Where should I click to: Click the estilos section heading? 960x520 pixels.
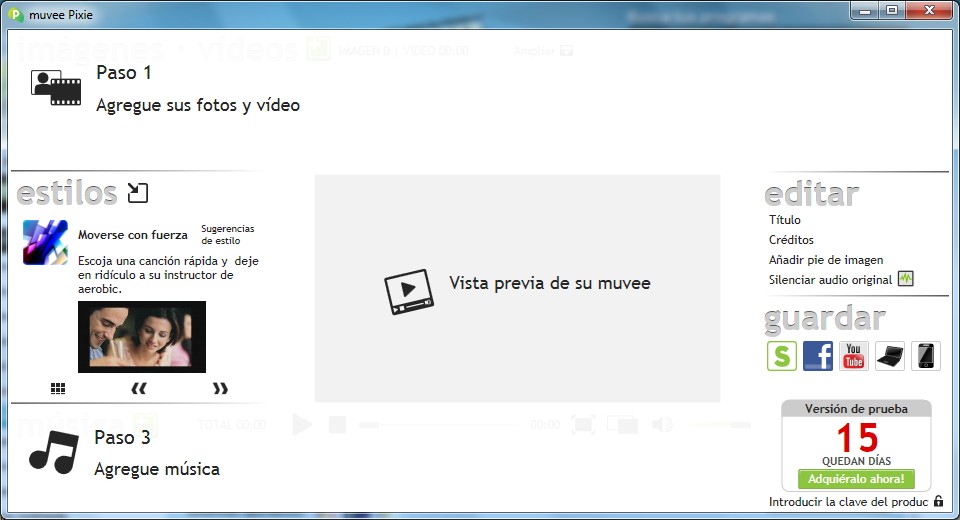[x=67, y=193]
